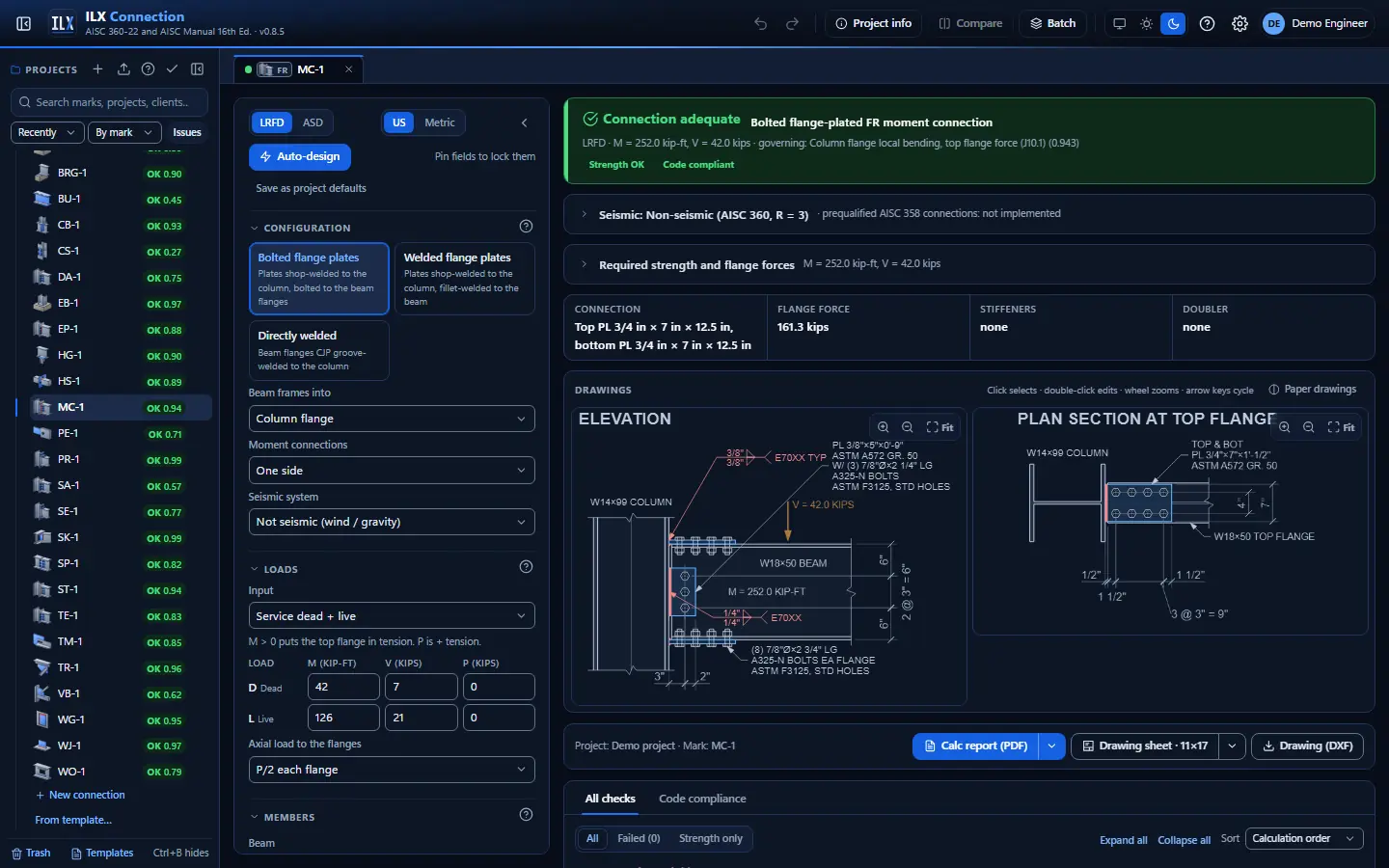Click the Dead load M (kip-ft) field
The image size is (1389, 868).
[x=343, y=687]
